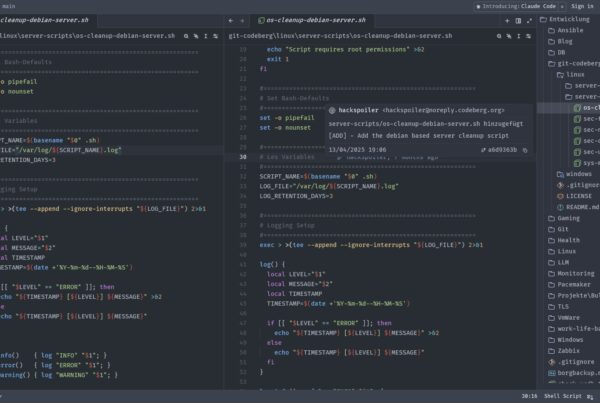
Task: Open the highlighted os-cl script file in tree
Action: tap(589, 108)
